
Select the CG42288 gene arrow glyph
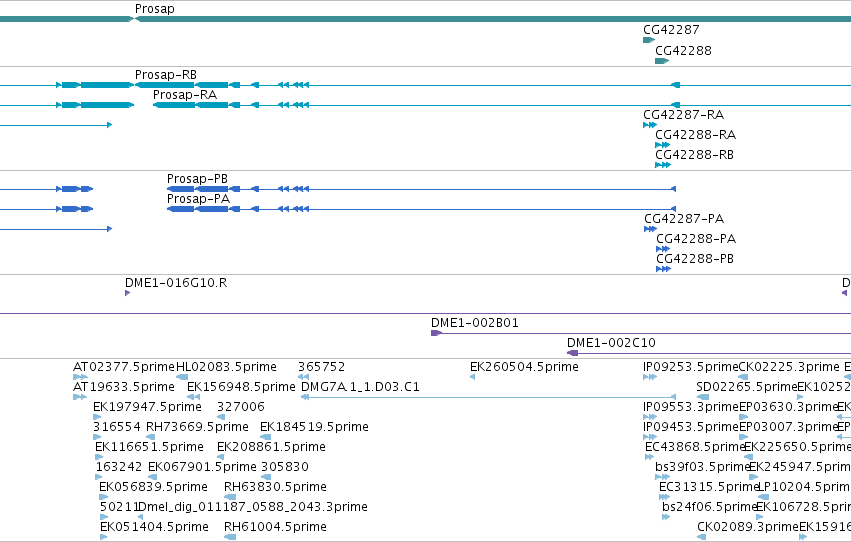click(662, 61)
